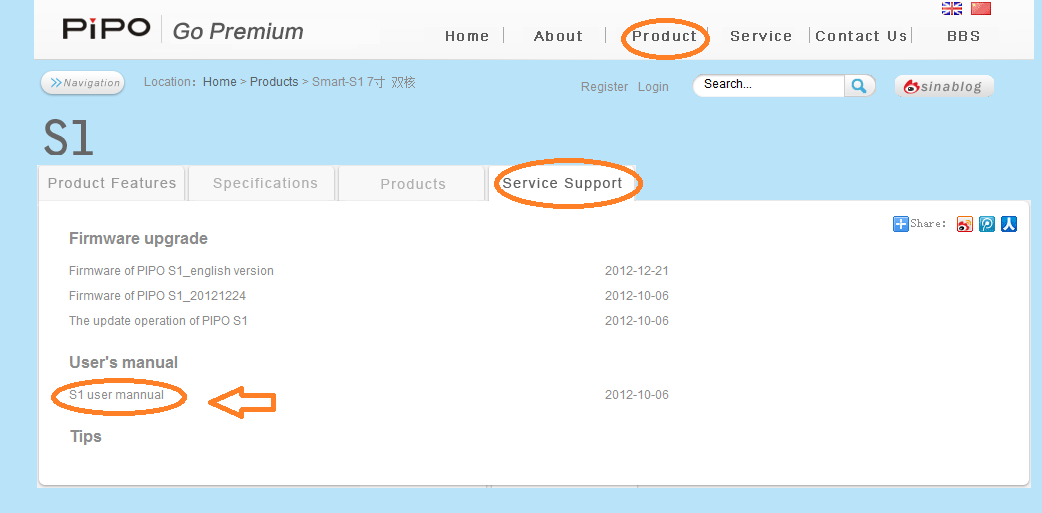This screenshot has width=1042, height=513.
Task: Share via the blue Renren icon
Action: (x=1009, y=224)
